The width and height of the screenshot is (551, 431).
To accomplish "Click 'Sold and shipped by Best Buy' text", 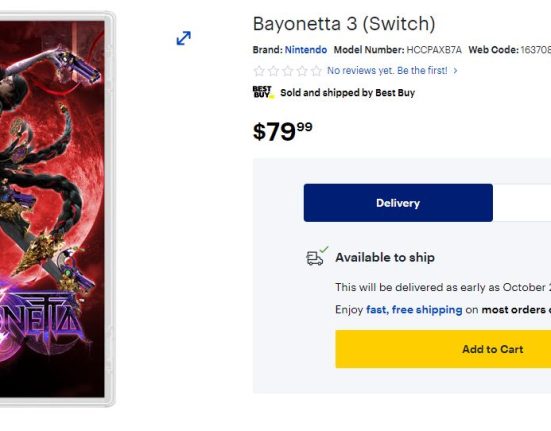I will (348, 93).
